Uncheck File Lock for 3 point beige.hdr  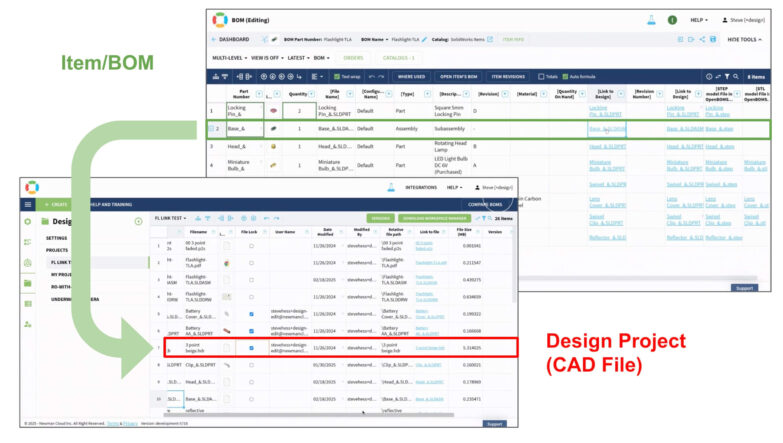251,348
